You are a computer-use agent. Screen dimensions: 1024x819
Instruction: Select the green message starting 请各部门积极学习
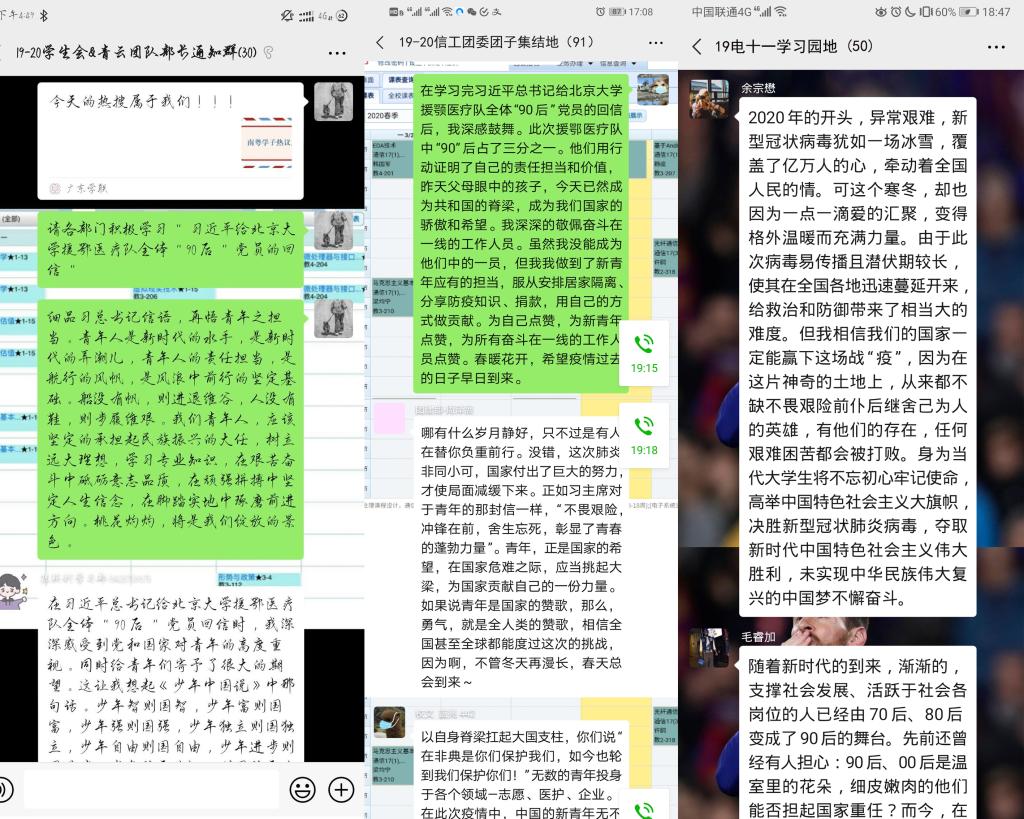[170, 248]
